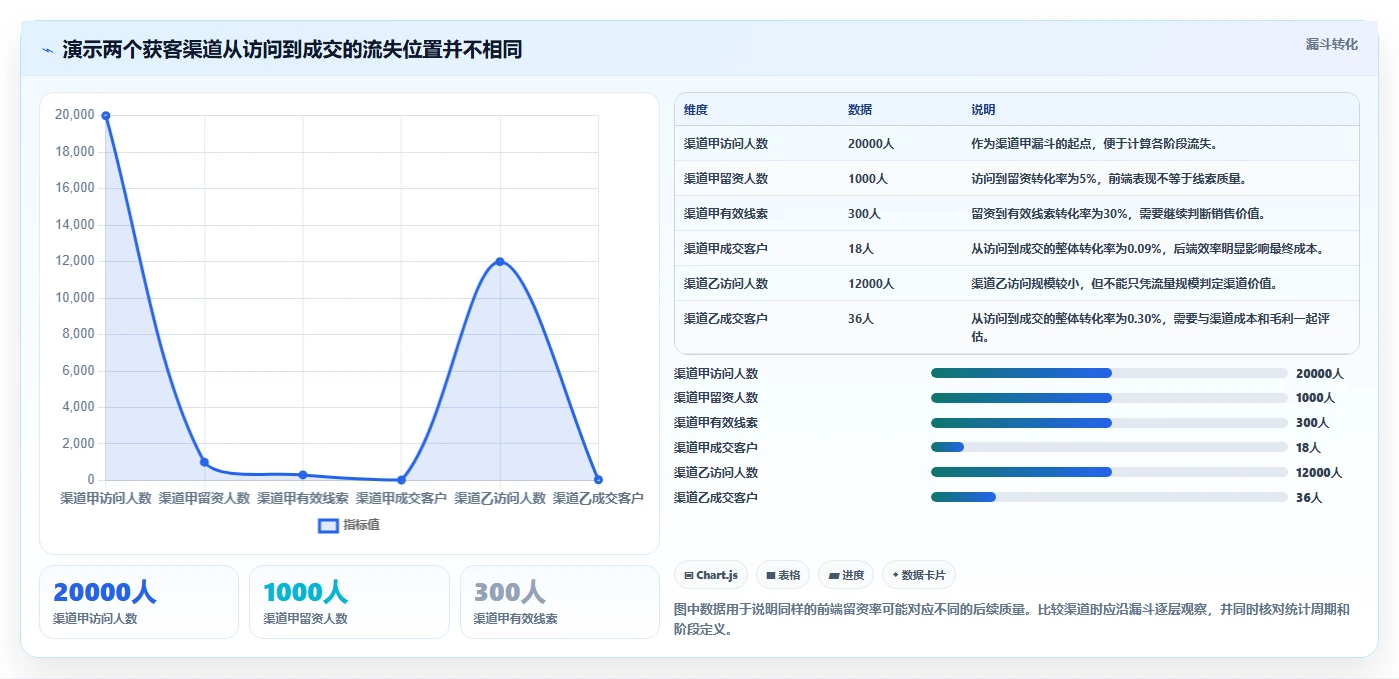Click the 渠道甲有效线索 progress bar
Image resolution: width=1399 pixels, height=679 pixels.
pyautogui.click(x=1109, y=422)
